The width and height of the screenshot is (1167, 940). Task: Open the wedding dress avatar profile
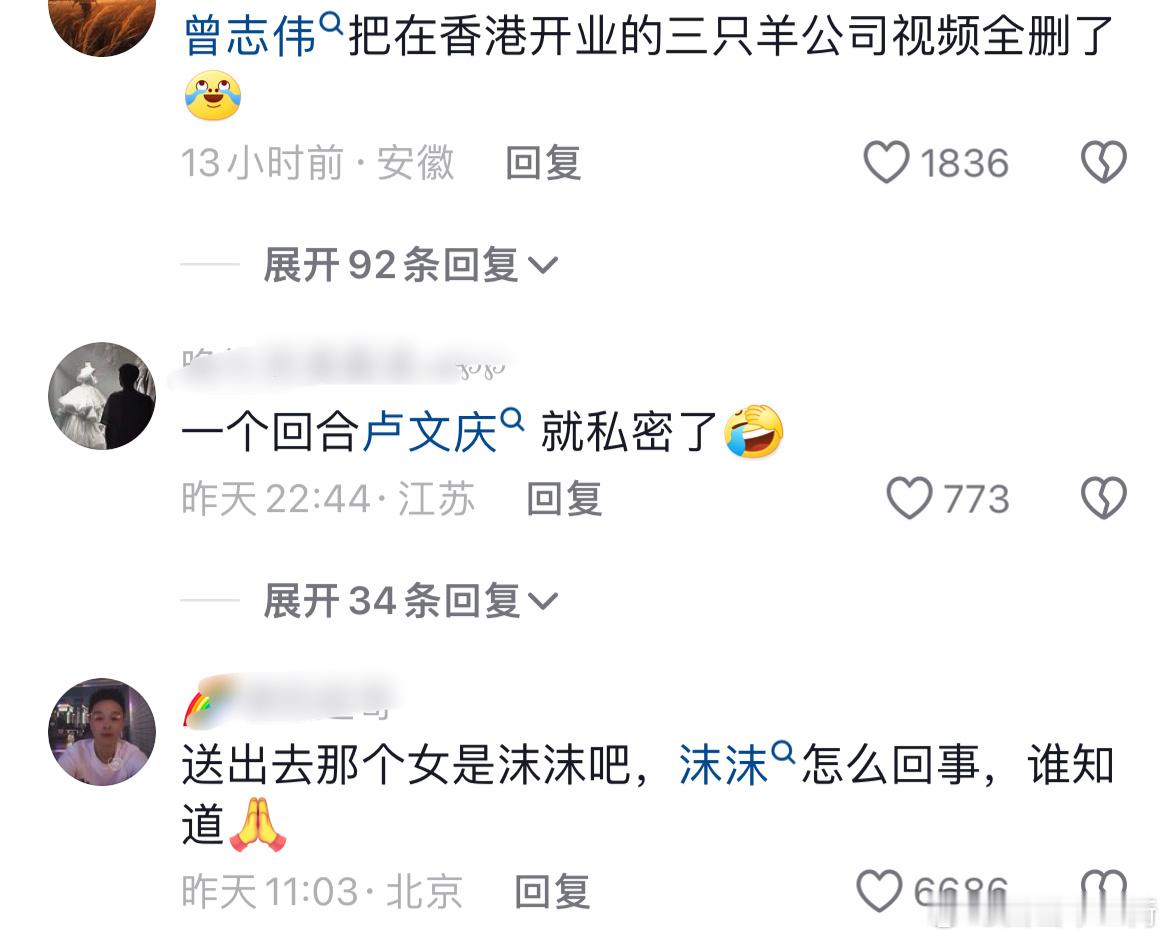click(x=102, y=396)
